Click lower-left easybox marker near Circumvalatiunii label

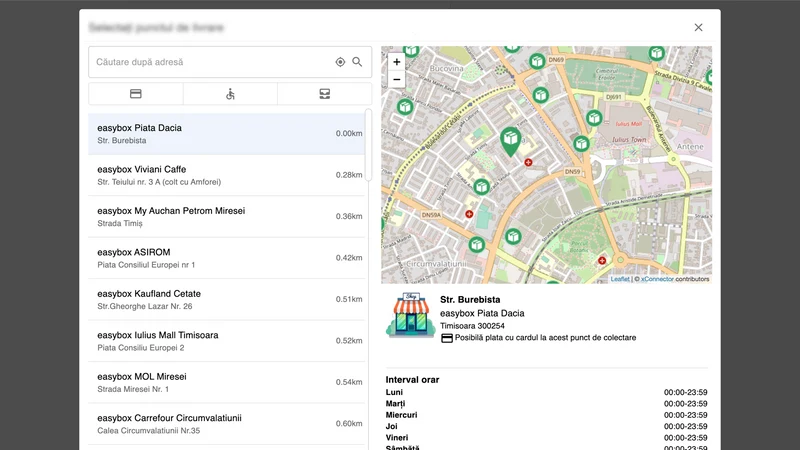click(x=477, y=245)
